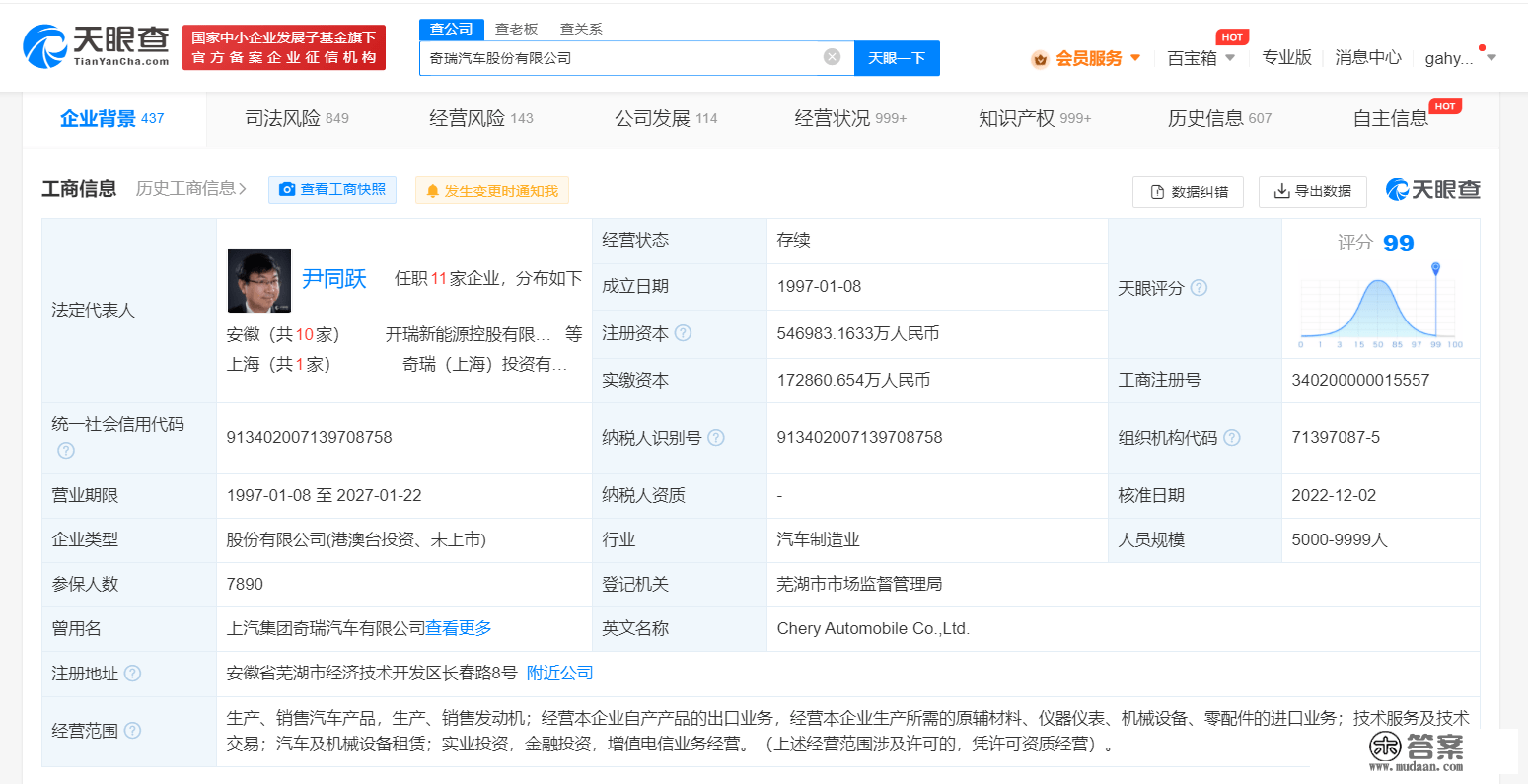Click help icon under 统一社会信用代码
The height and width of the screenshot is (784, 1528).
coord(66,450)
